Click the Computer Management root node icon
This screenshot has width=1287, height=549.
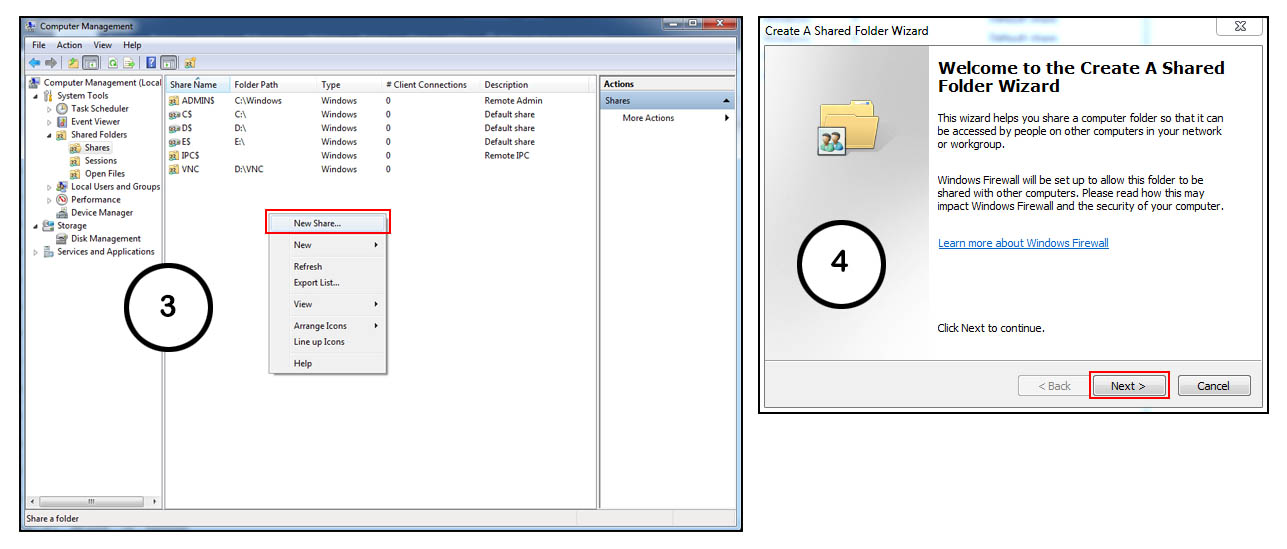(x=35, y=82)
